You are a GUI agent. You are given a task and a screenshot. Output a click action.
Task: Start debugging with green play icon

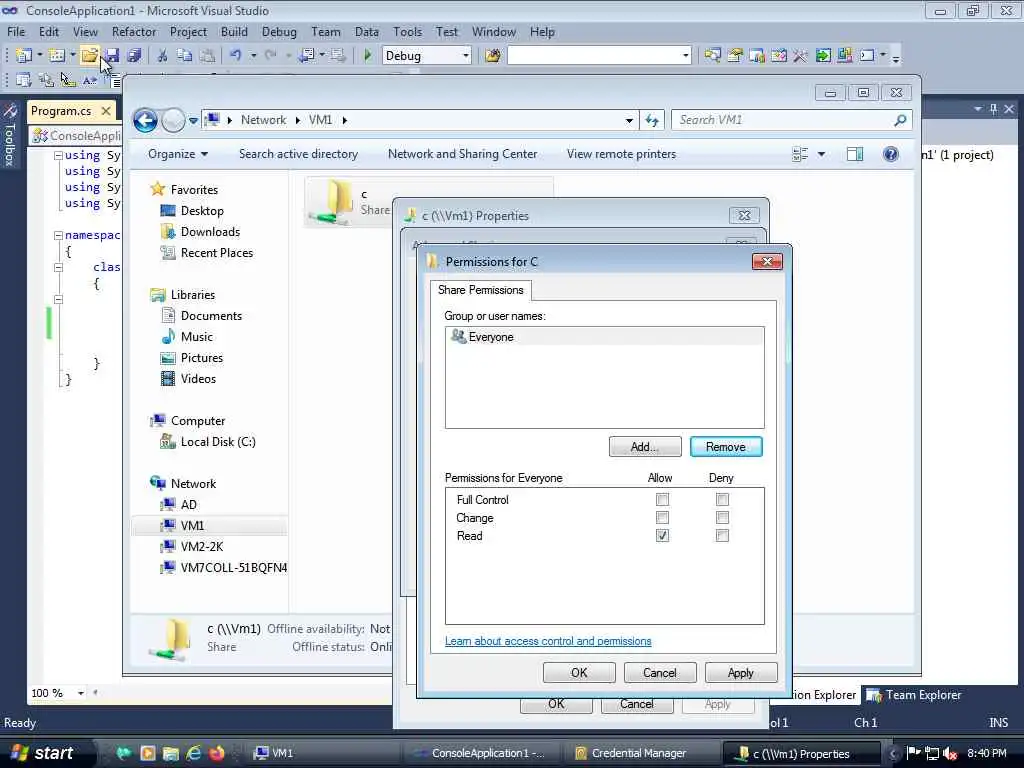point(367,56)
